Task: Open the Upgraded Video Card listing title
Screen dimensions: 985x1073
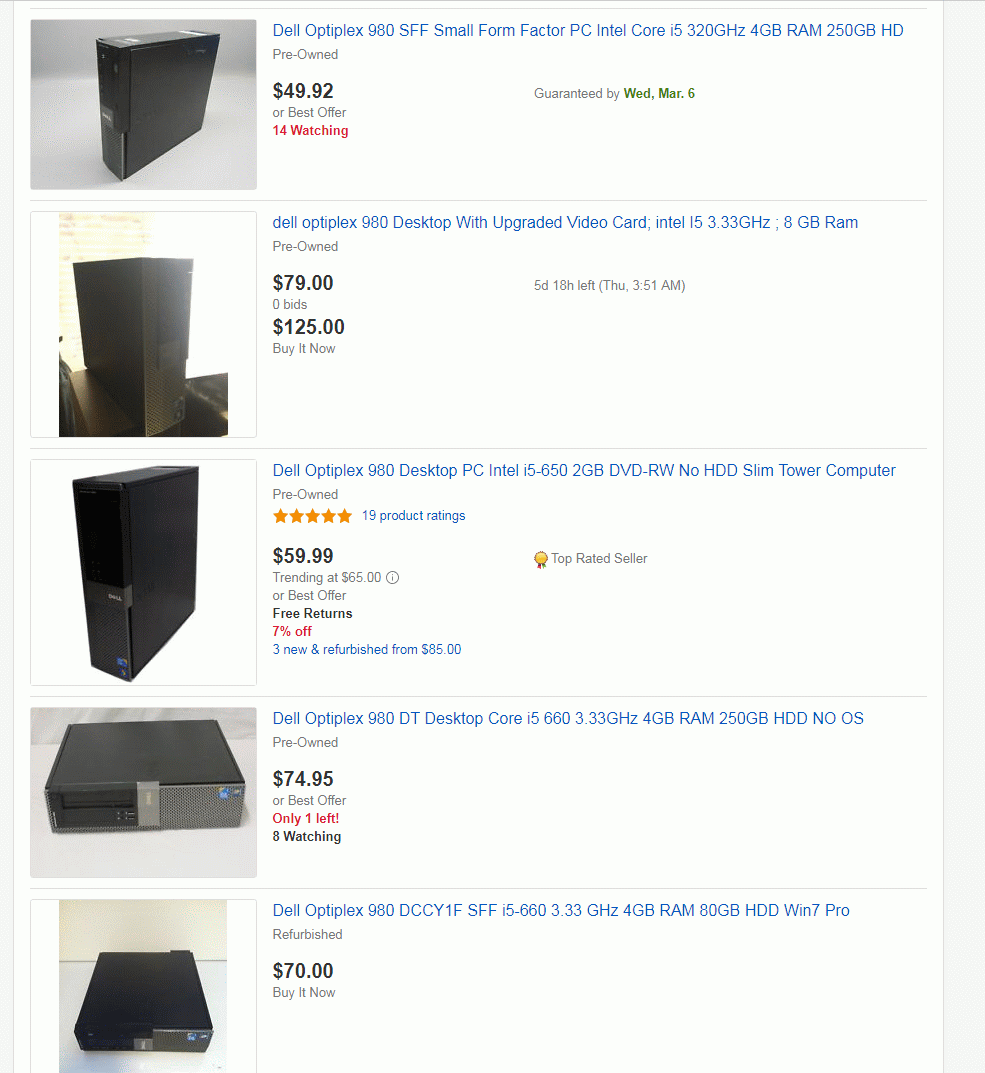Action: [x=565, y=223]
